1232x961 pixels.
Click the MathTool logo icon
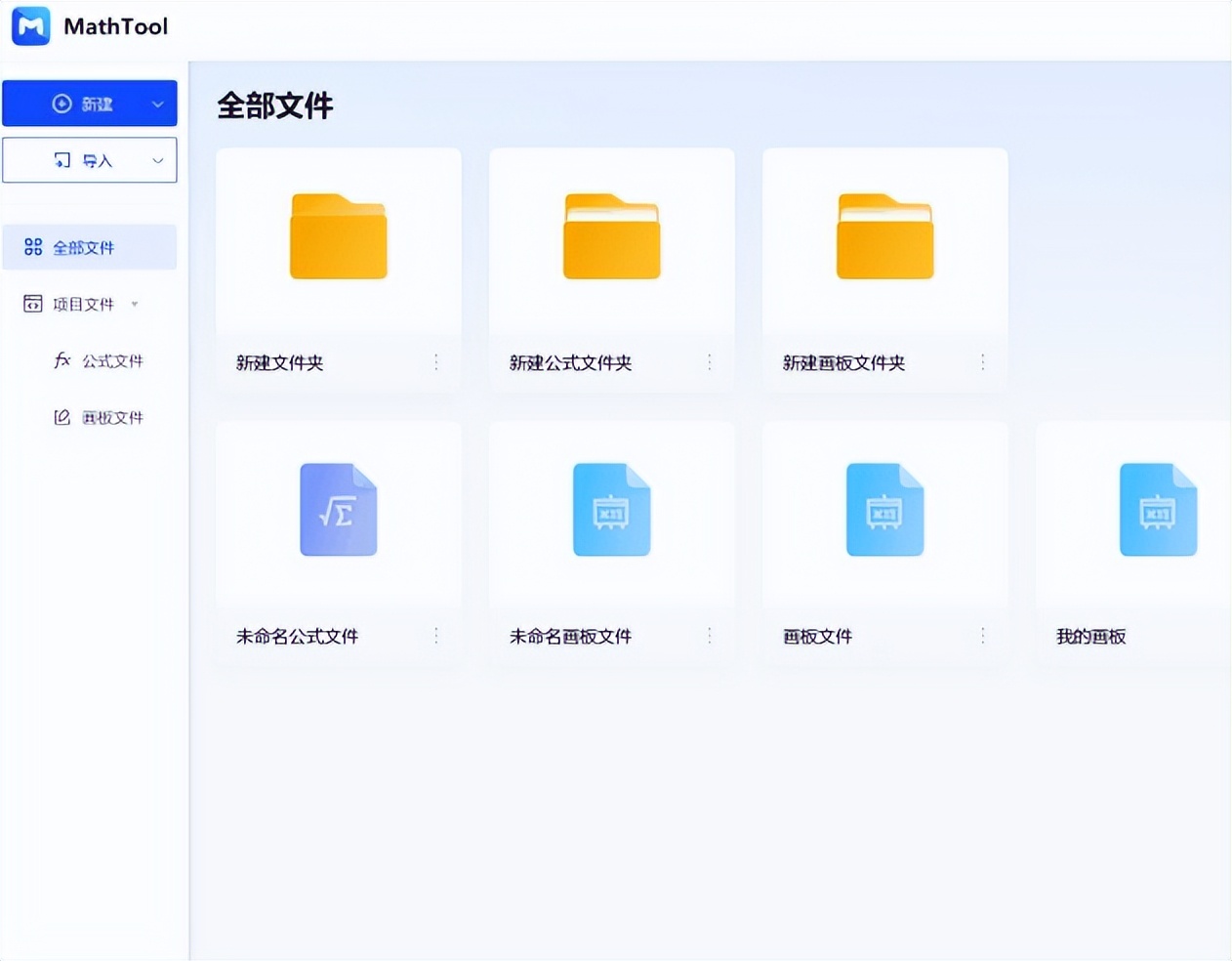pos(29,25)
